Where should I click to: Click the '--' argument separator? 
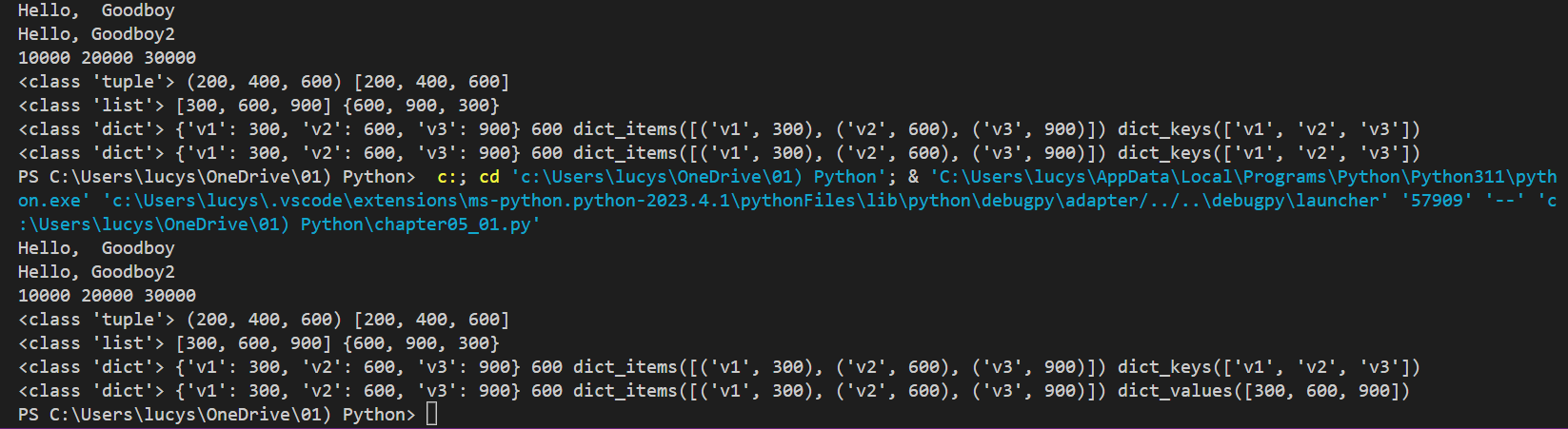coord(1505,200)
